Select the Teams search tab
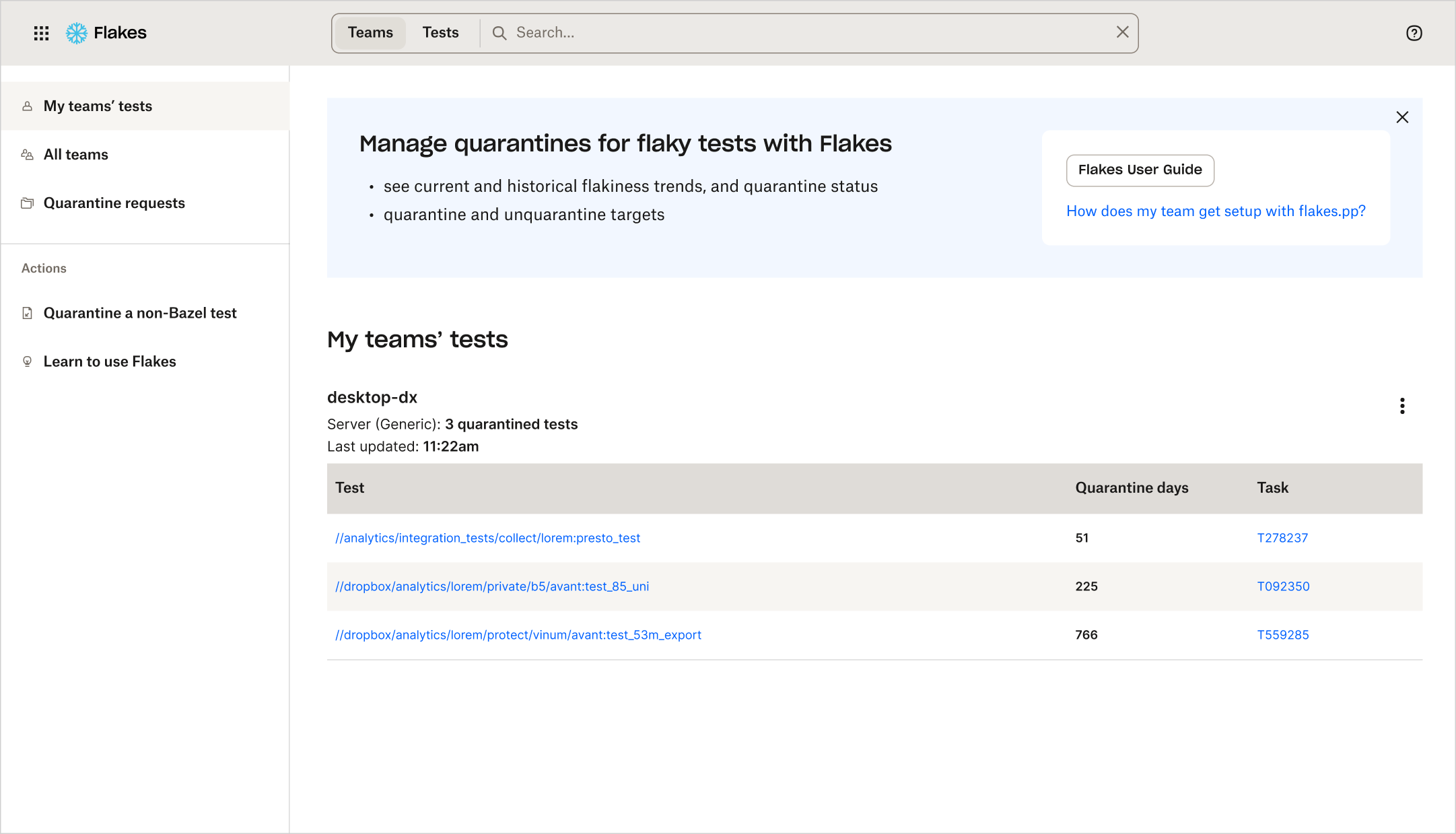Screen dimensions: 1456x834 pos(370,33)
